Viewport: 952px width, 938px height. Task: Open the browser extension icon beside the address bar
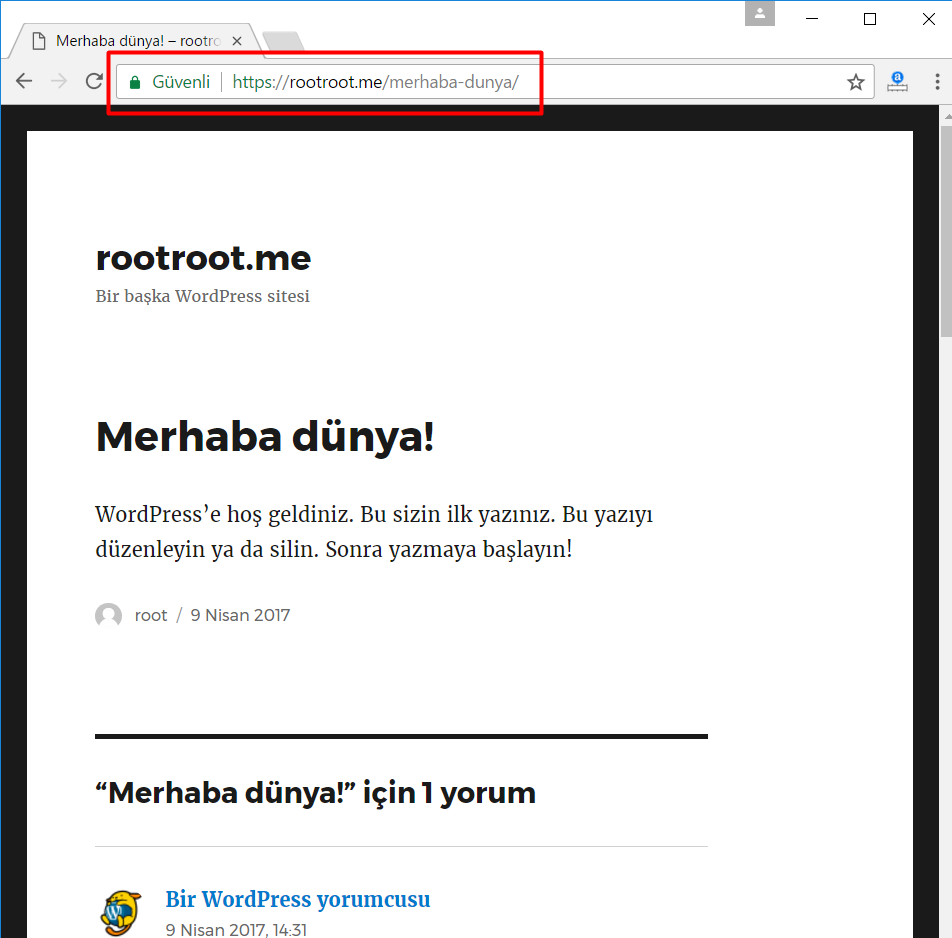click(897, 81)
